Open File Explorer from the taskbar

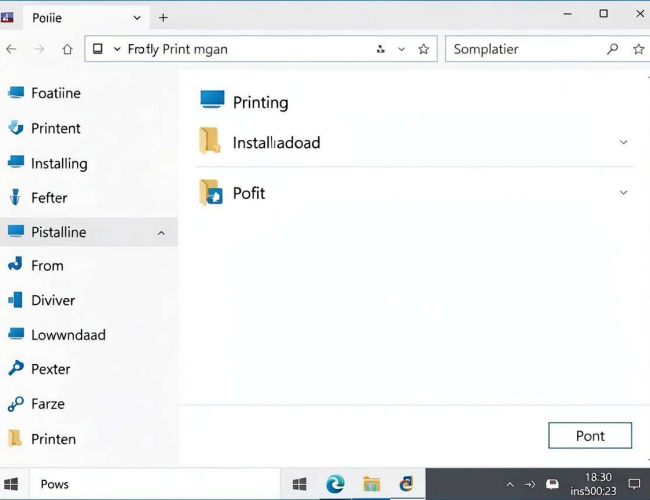(371, 484)
